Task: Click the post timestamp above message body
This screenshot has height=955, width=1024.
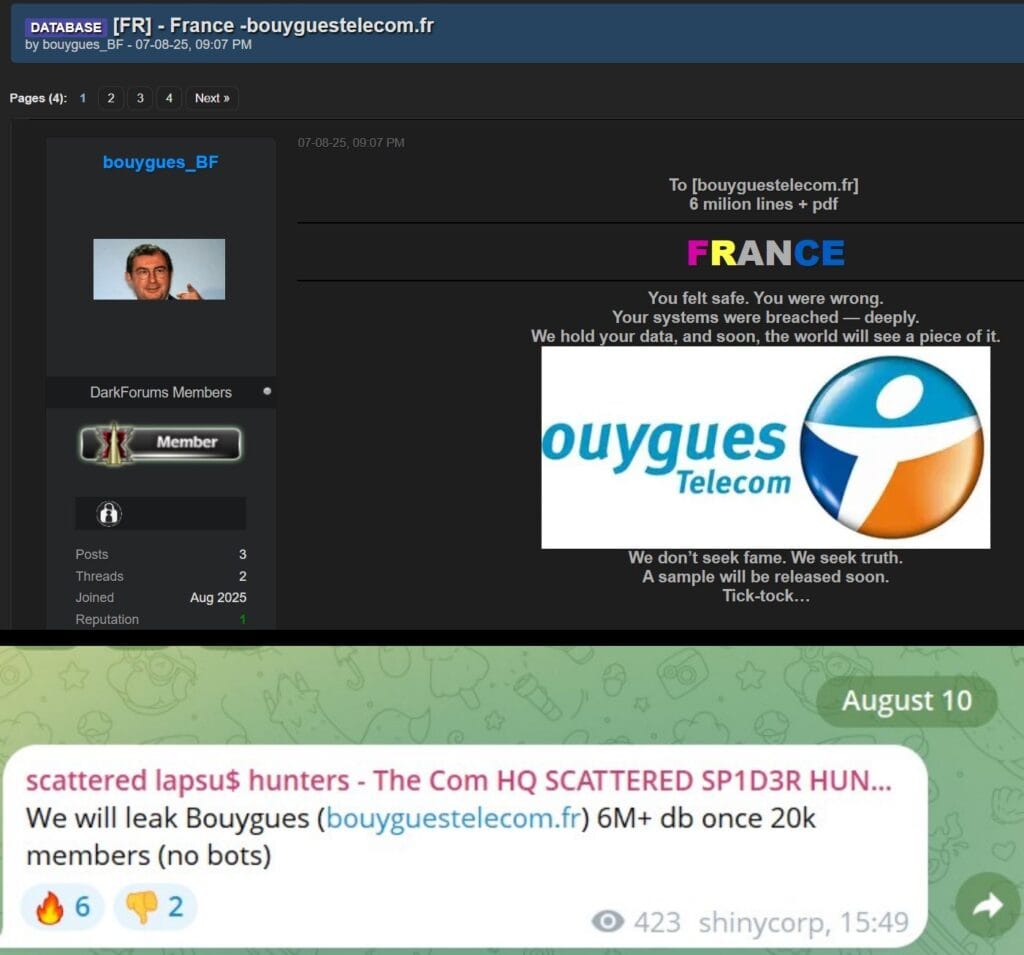Action: click(x=351, y=143)
